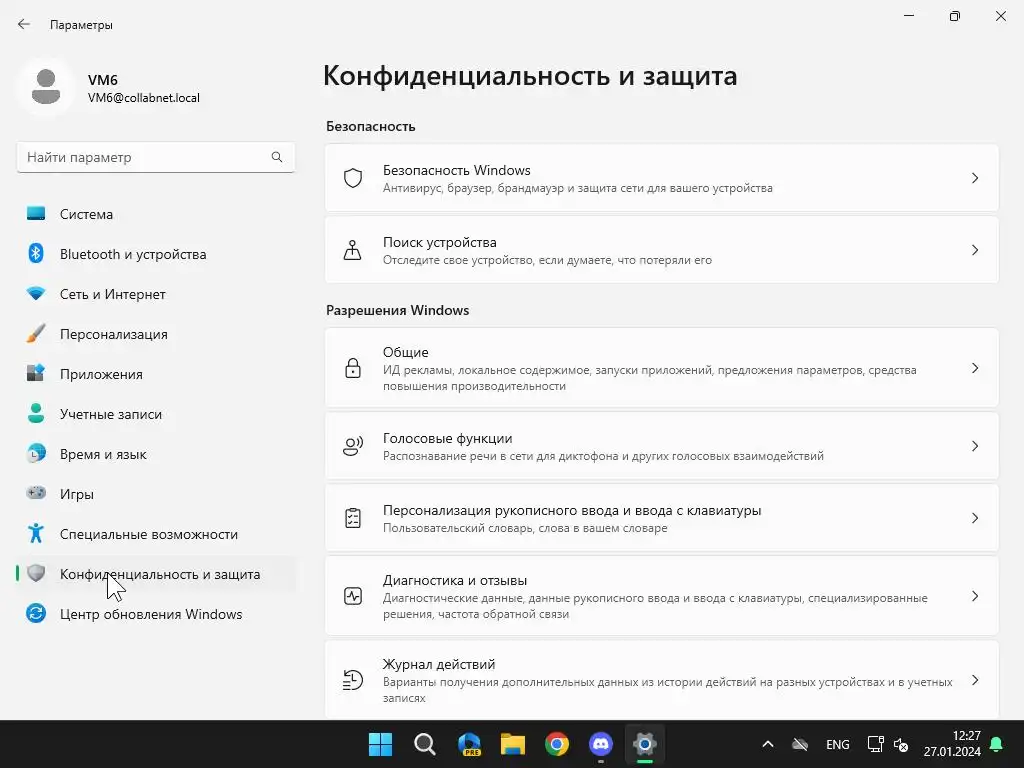Click the network monitor icon in tray

[x=875, y=744]
